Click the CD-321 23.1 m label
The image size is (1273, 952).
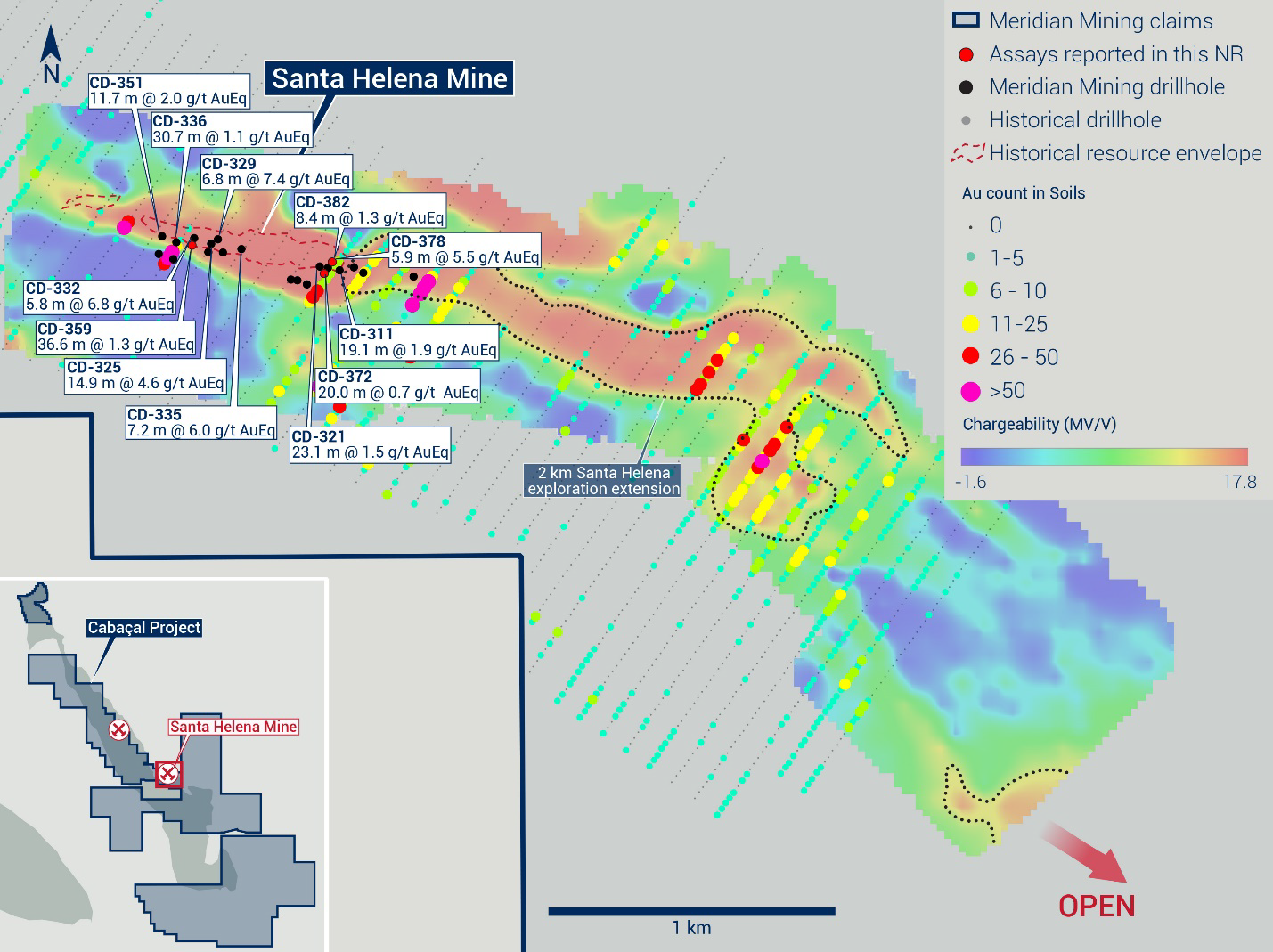371,444
